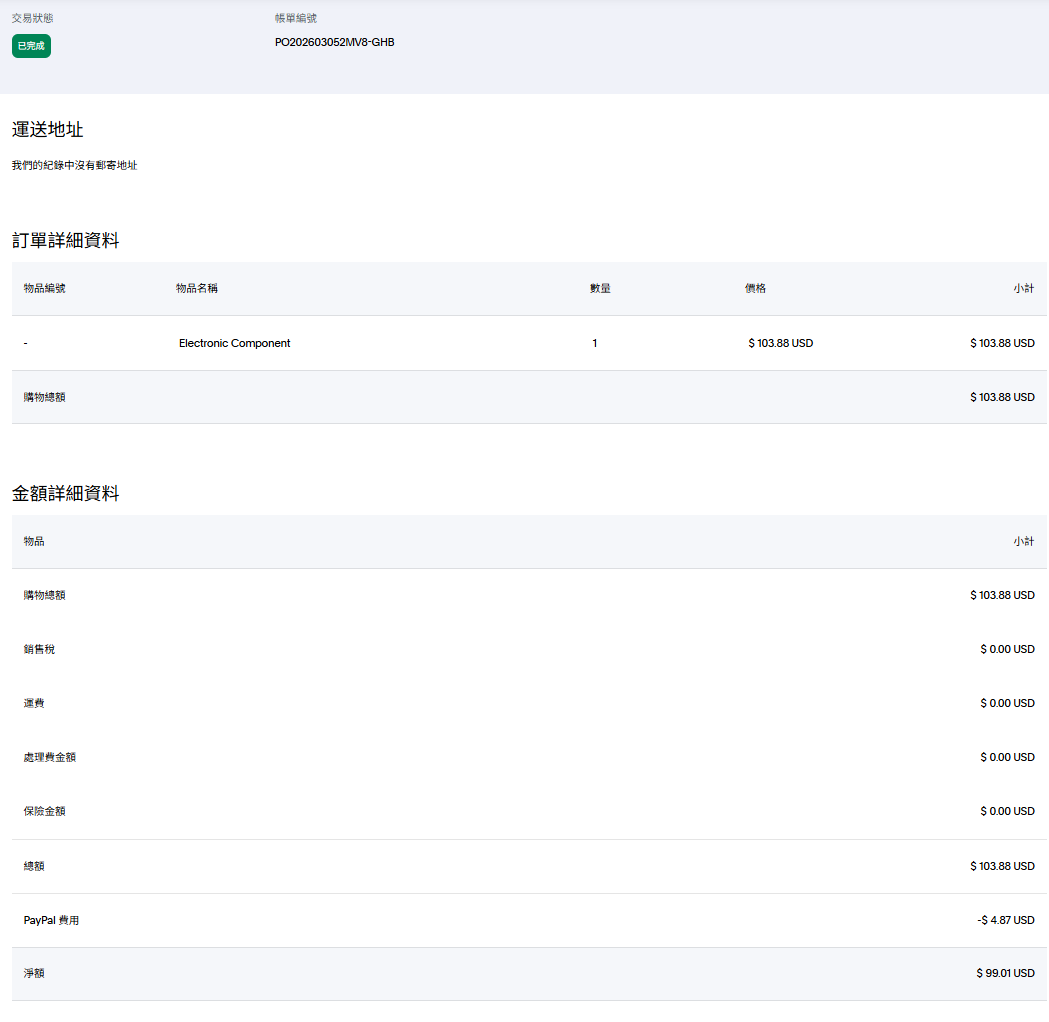1049x1022 pixels.
Task: Click the PayPal 費用 row label
Action: pyautogui.click(x=51, y=920)
